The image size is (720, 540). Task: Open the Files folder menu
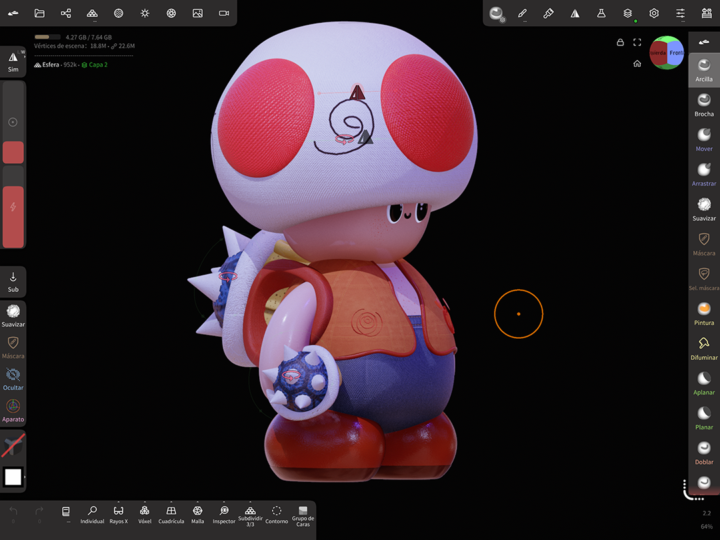pos(39,13)
